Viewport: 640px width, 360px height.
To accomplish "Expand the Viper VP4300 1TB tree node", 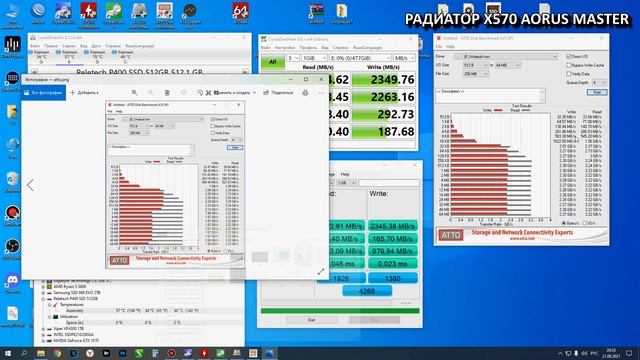I will [x=43, y=329].
